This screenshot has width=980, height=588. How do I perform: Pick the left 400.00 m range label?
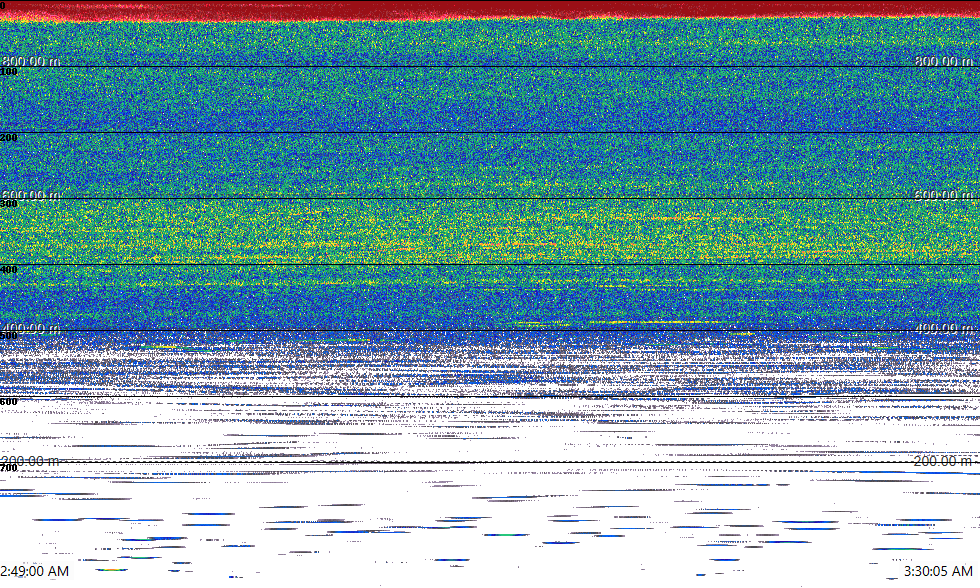[31, 329]
